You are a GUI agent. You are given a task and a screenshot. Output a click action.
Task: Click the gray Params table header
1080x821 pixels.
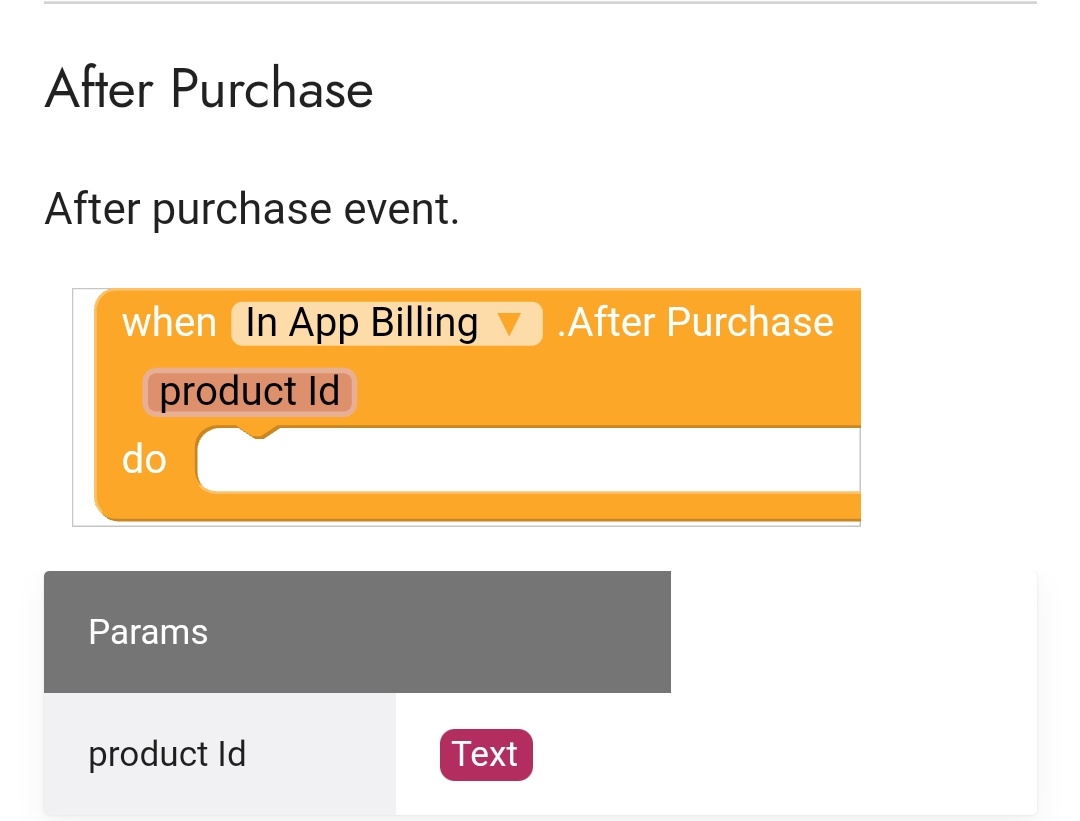tap(357, 632)
